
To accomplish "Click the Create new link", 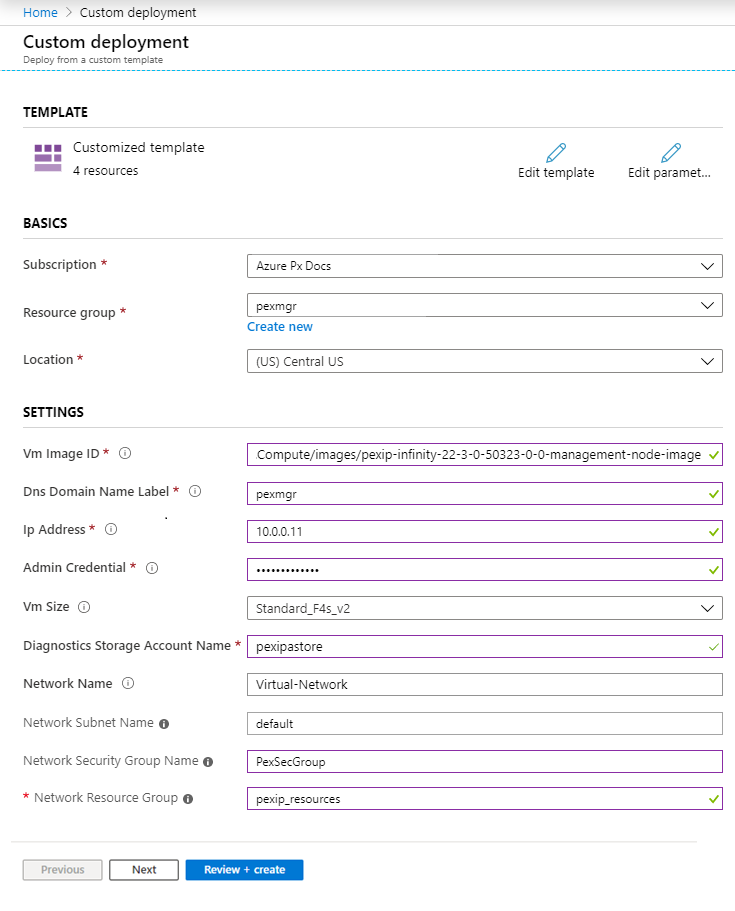I will click(280, 327).
